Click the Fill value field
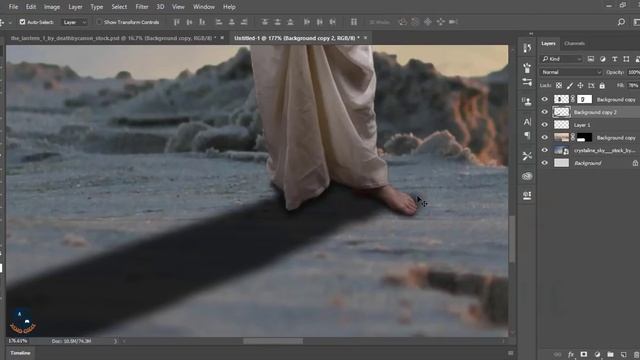640x360 pixels. 633,85
